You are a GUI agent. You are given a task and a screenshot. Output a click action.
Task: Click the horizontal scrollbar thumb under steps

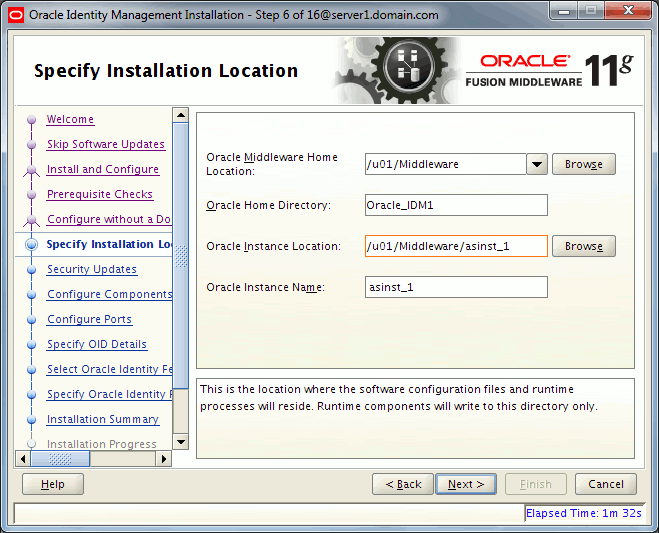60,459
